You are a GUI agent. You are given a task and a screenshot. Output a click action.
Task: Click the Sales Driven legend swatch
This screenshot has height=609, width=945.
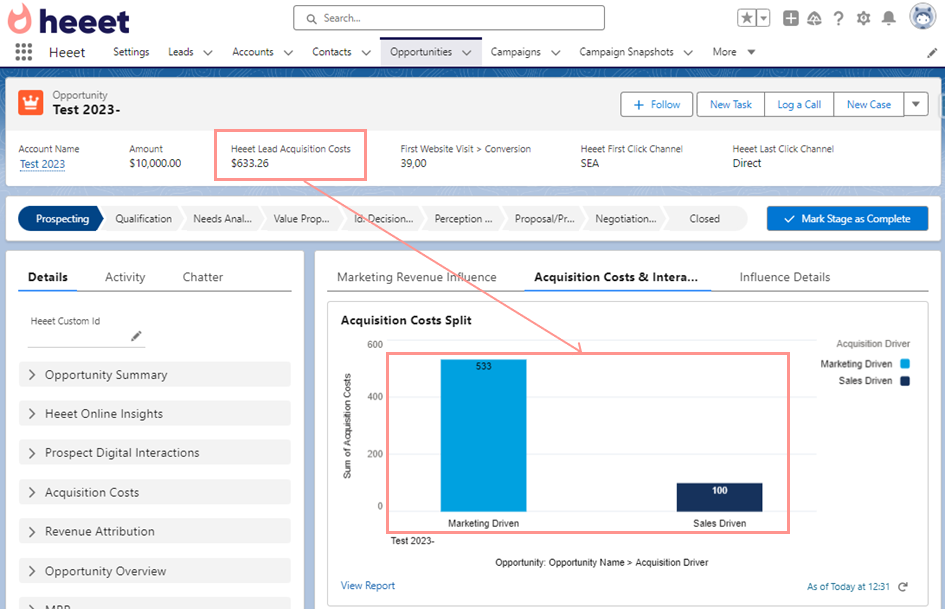(x=905, y=380)
